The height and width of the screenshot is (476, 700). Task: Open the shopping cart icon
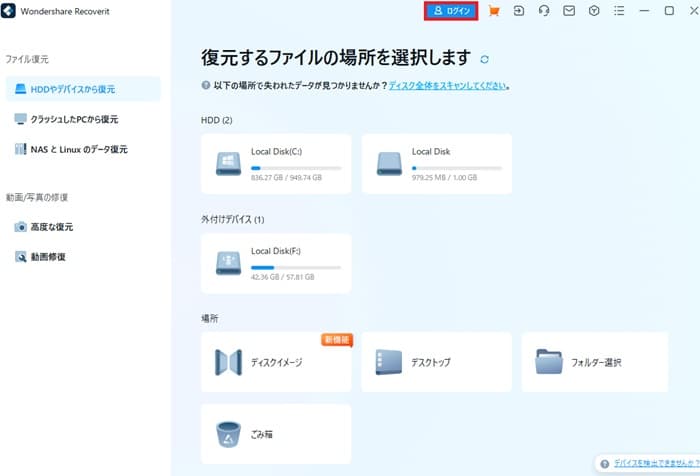pos(494,11)
